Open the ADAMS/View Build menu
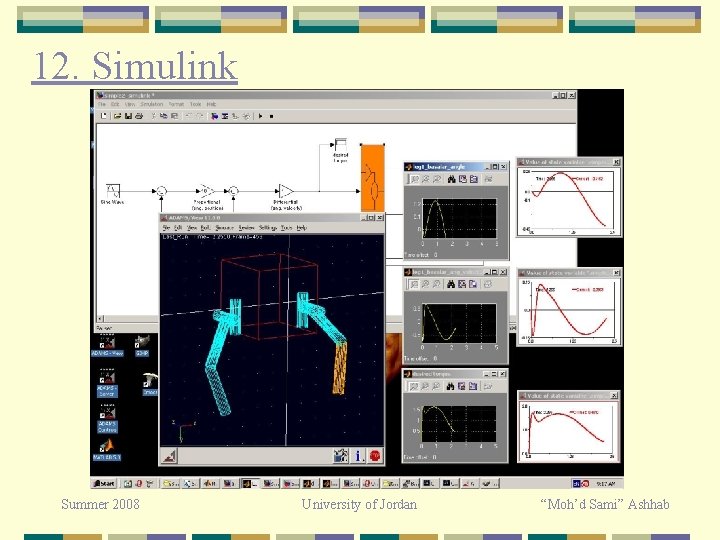 tap(206, 227)
